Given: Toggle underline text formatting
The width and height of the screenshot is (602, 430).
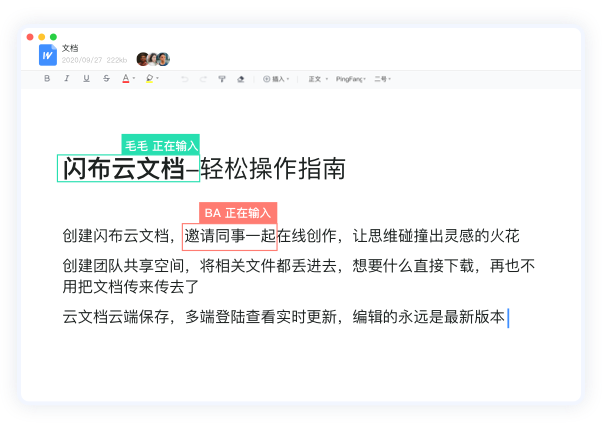Looking at the screenshot, I should pos(86,78).
